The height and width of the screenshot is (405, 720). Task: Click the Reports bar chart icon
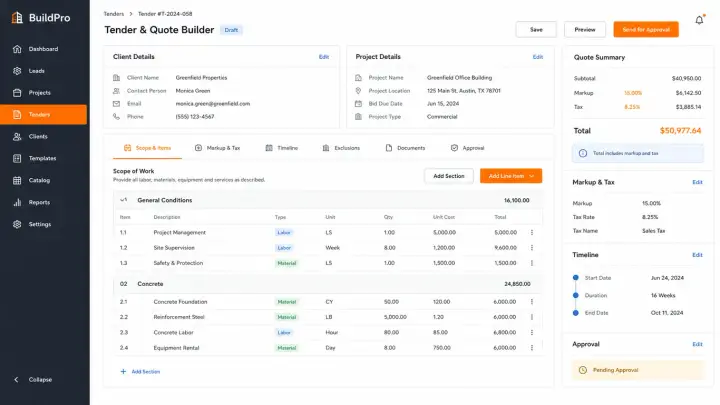(x=17, y=202)
